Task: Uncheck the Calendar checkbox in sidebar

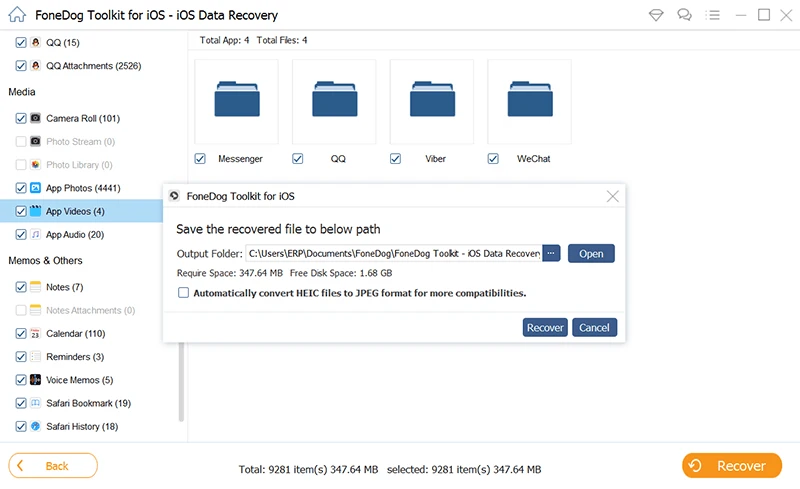Action: pos(21,334)
